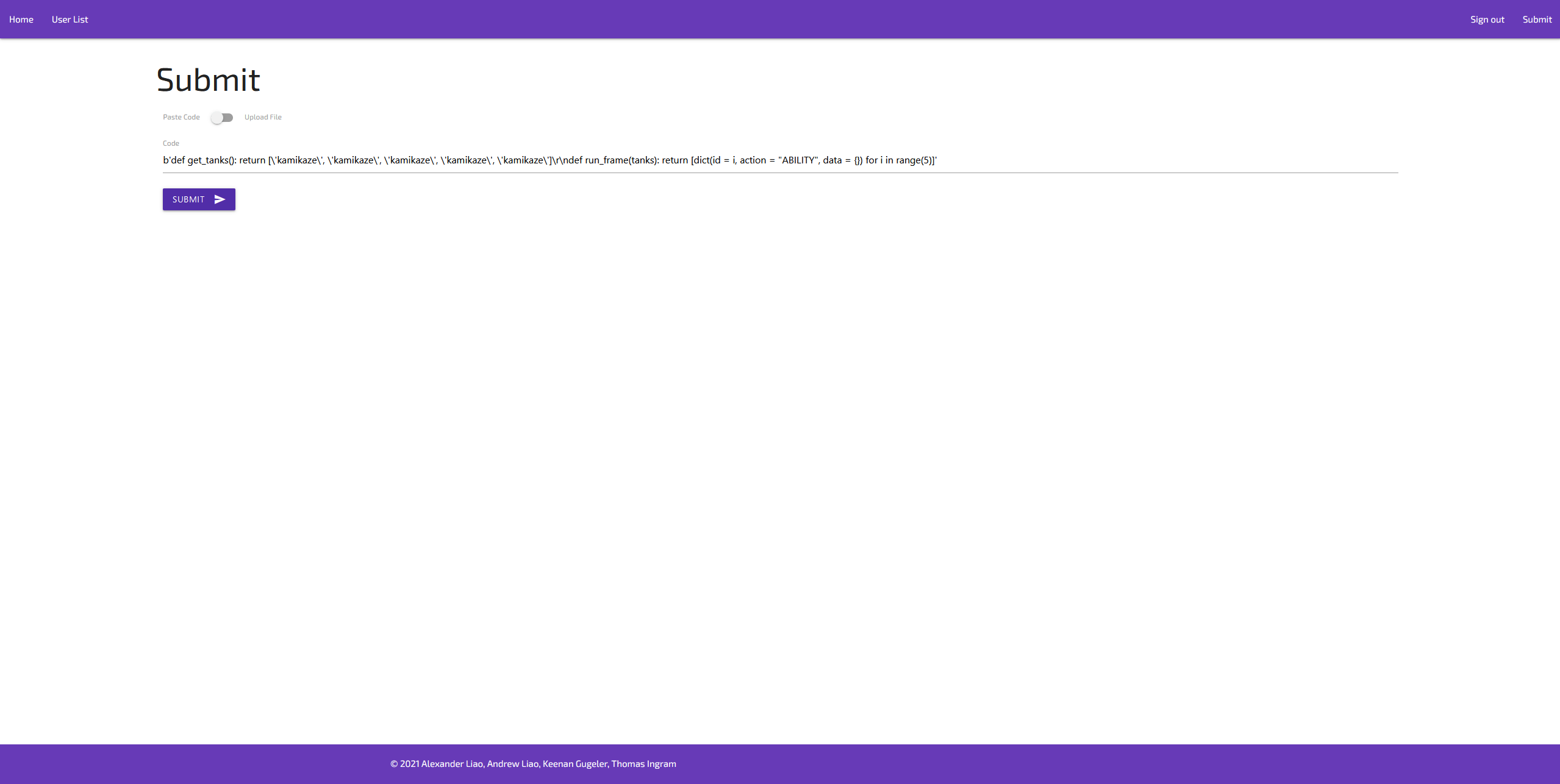Click the send arrow icon on SUBMIT

[220, 199]
